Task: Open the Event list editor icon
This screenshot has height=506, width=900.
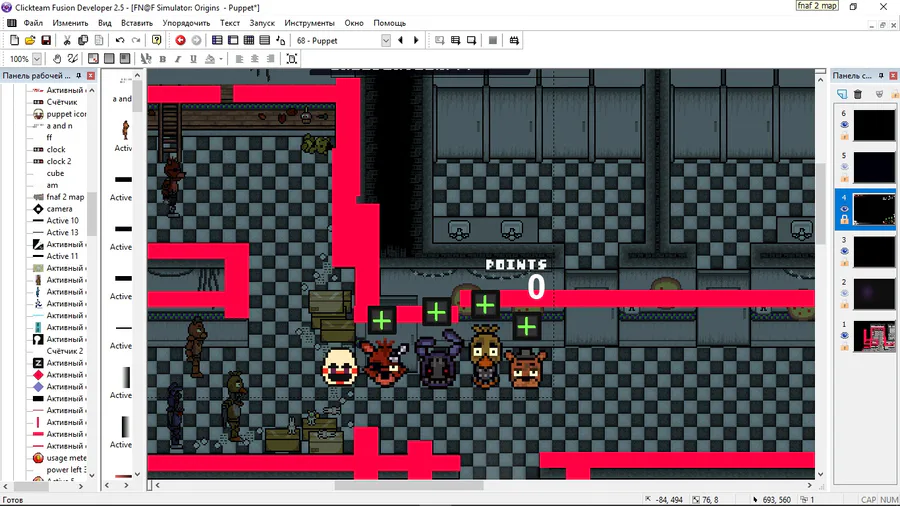Action: pos(265,40)
